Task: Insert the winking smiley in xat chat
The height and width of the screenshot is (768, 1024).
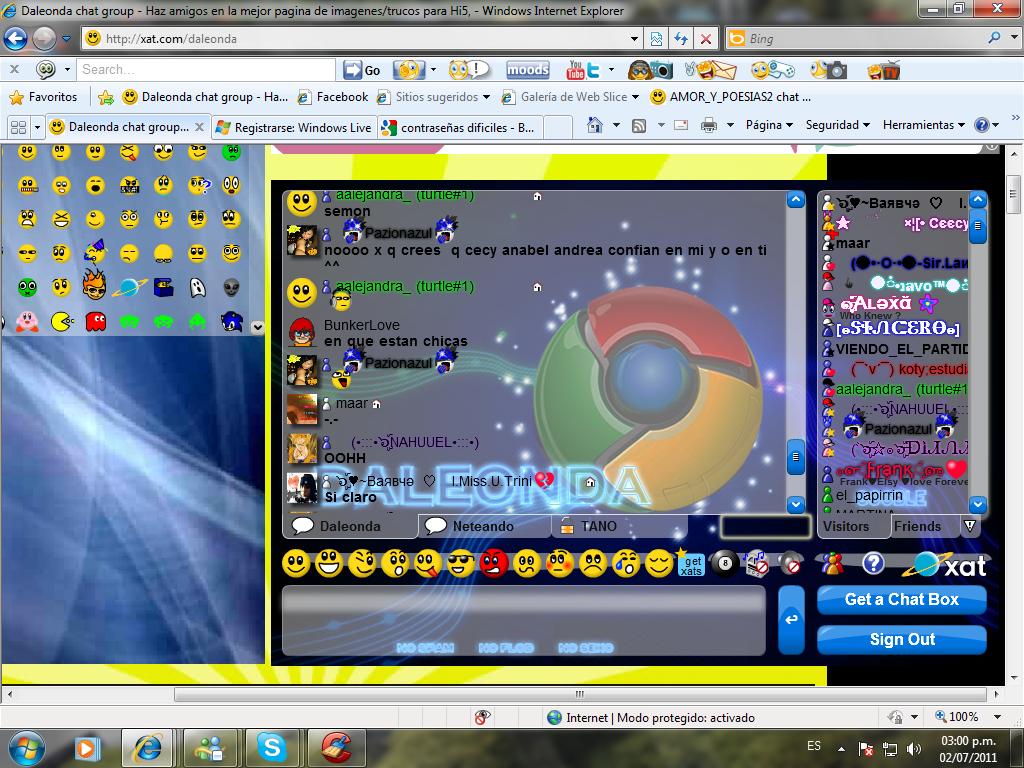Action: coord(362,563)
